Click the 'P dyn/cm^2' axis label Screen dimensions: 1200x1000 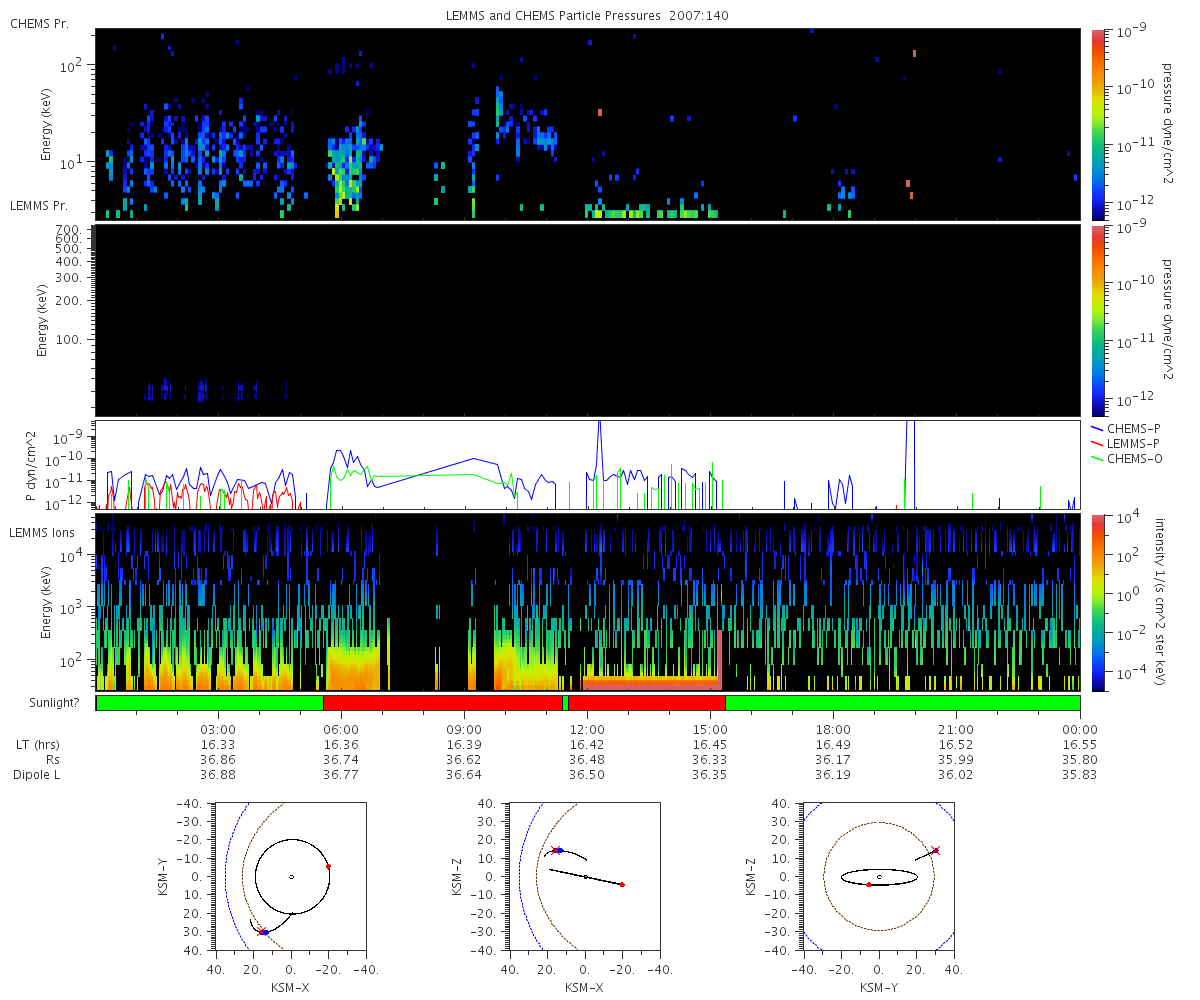click(x=32, y=465)
